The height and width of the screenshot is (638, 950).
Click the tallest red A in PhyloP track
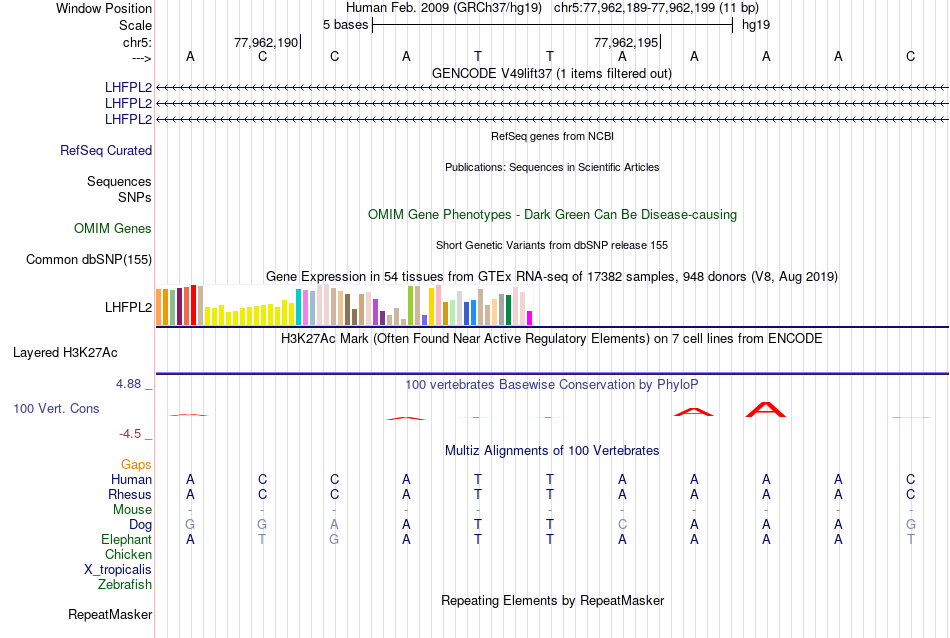[766, 409]
